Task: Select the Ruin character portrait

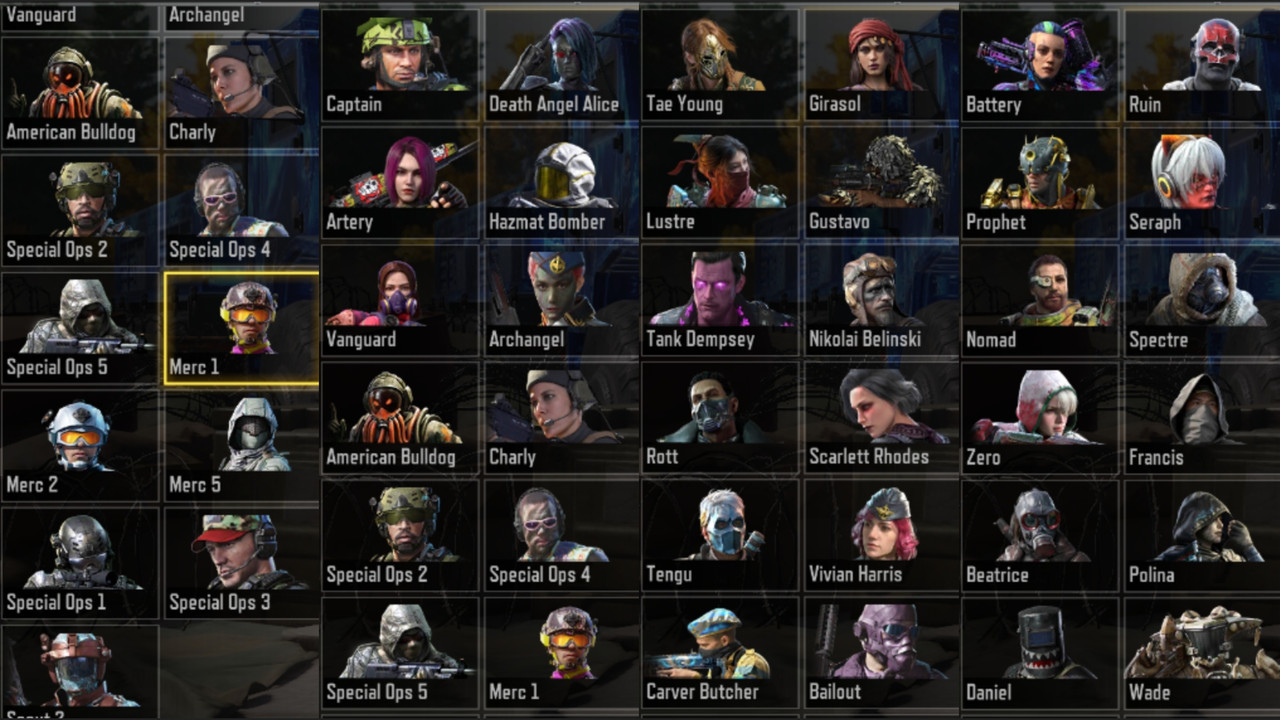Action: click(1202, 64)
